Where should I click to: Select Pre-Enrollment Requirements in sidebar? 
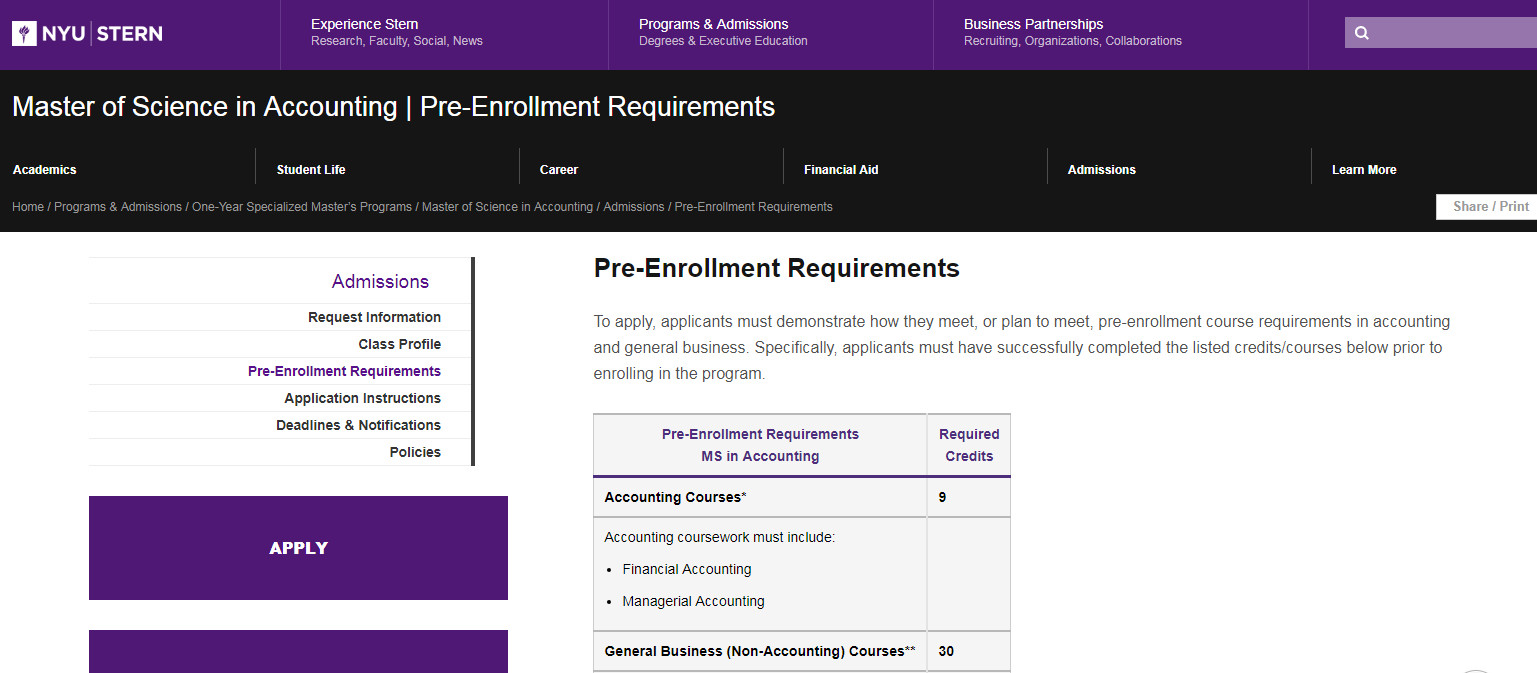344,371
